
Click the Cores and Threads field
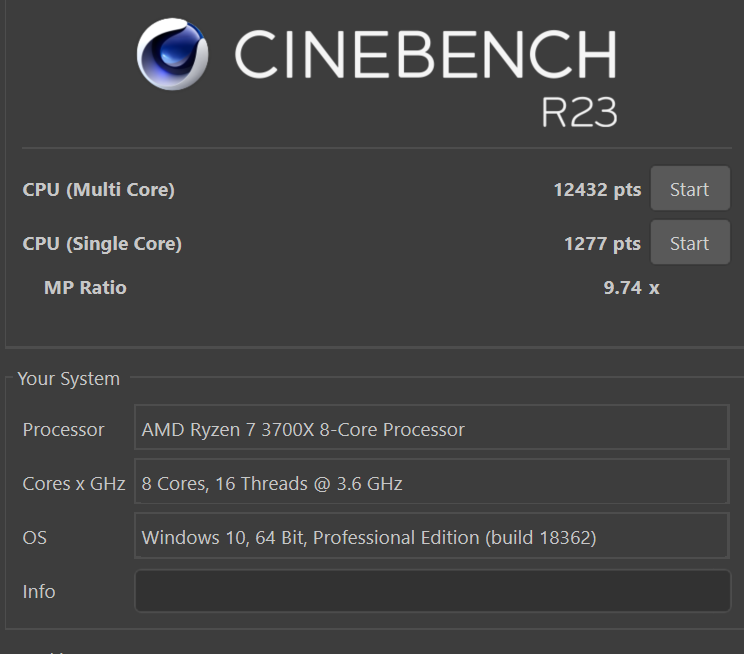pyautogui.click(x=432, y=481)
